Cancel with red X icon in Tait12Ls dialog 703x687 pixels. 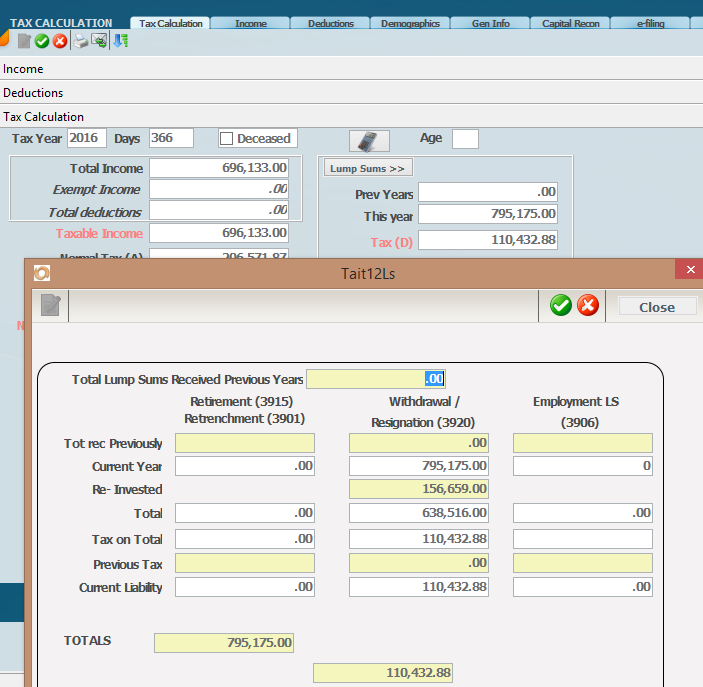[588, 306]
